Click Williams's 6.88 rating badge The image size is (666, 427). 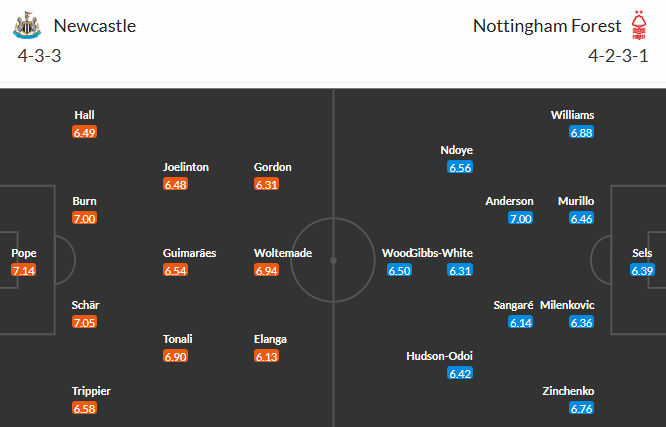(582, 132)
